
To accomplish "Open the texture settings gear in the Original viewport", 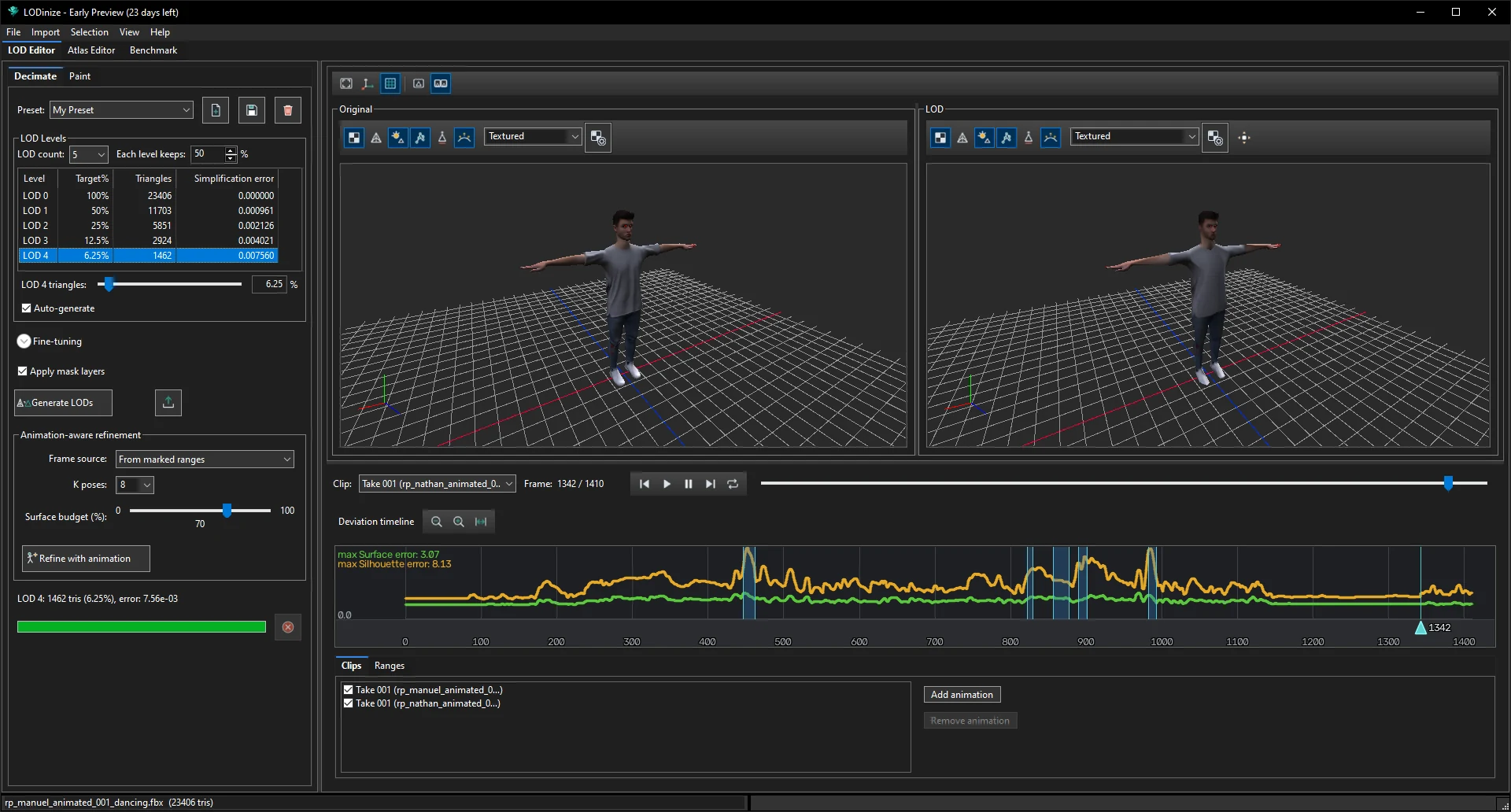I will click(598, 138).
